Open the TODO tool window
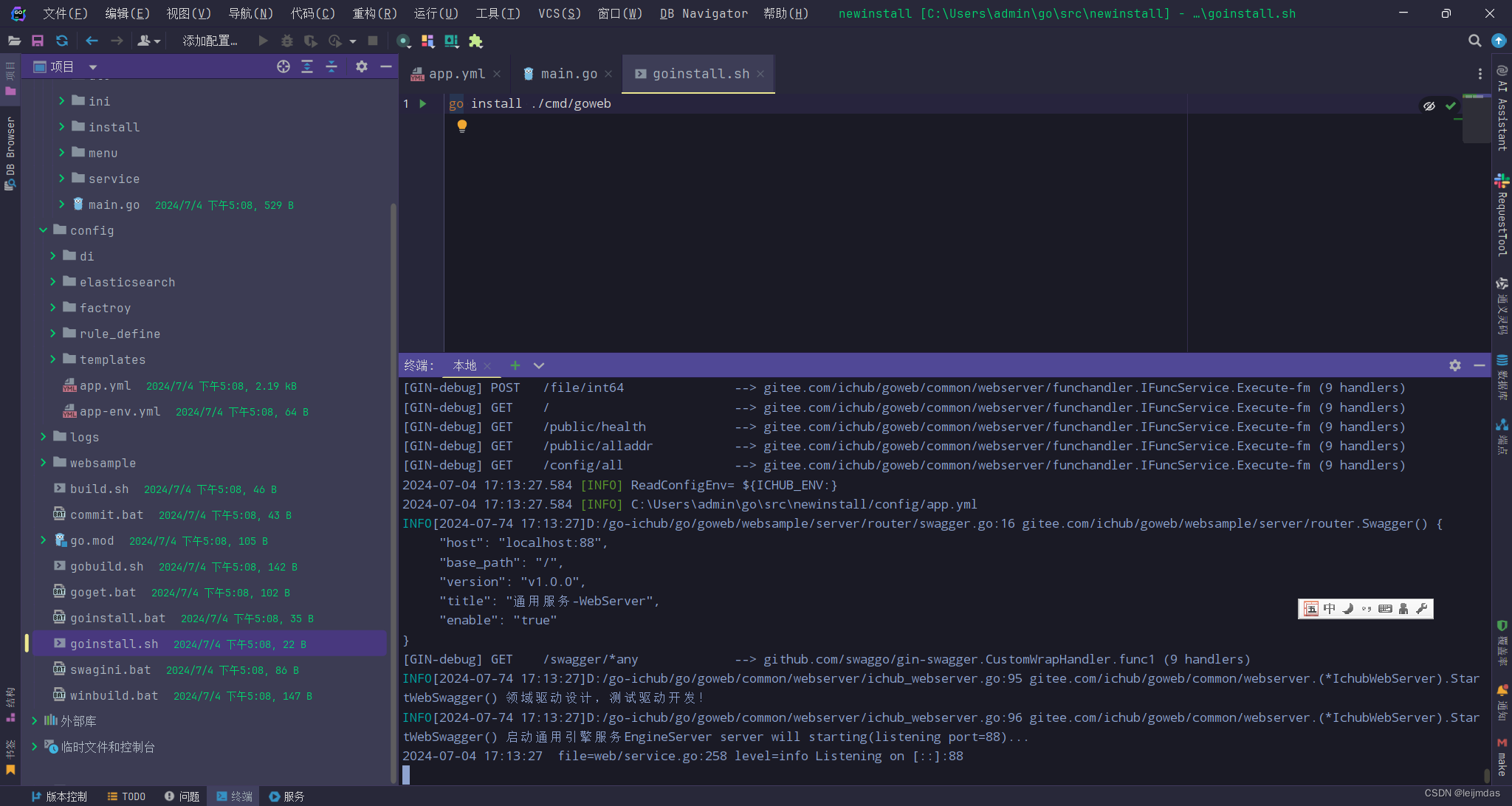1512x806 pixels. click(126, 796)
